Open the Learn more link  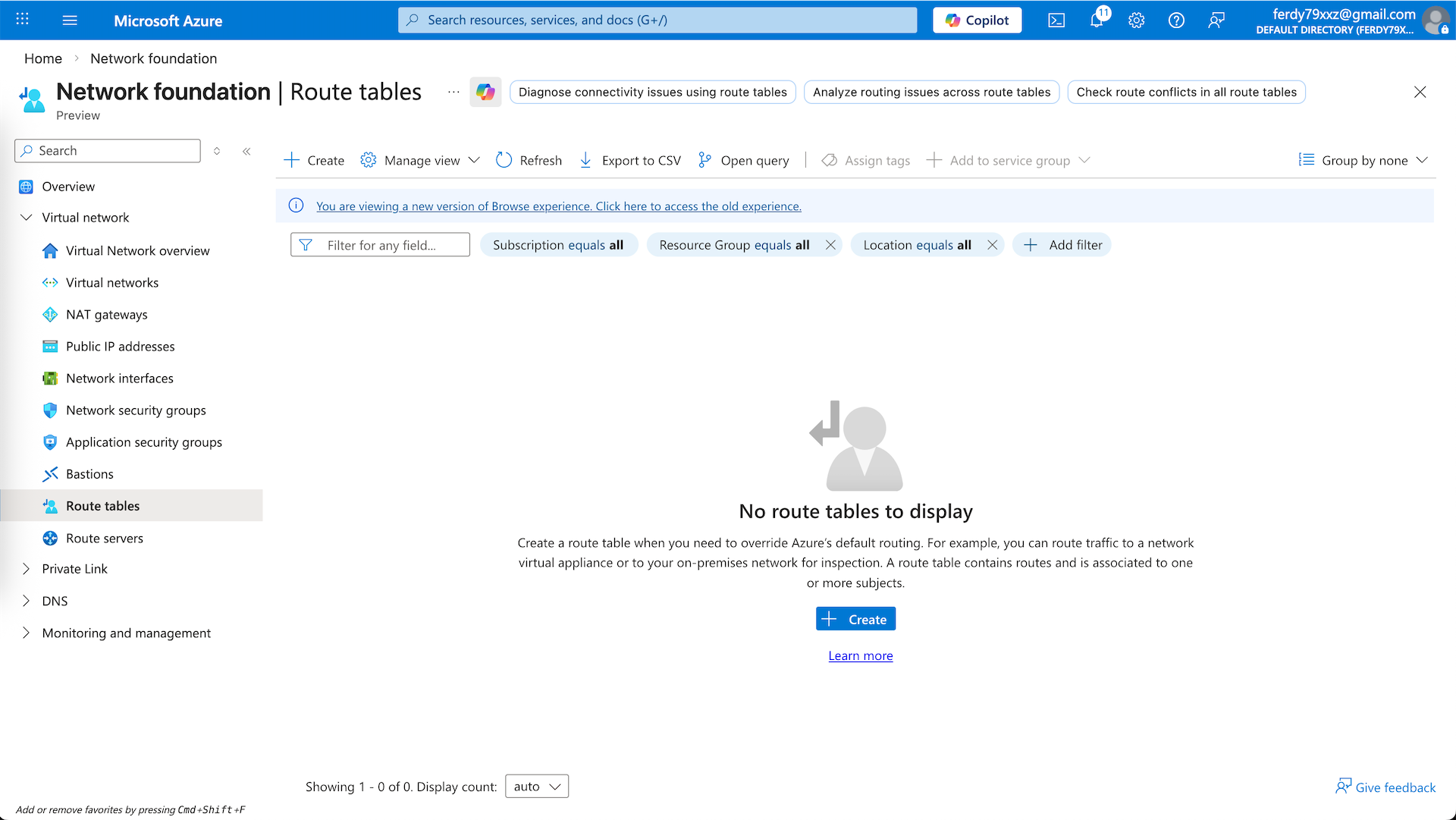click(x=860, y=655)
